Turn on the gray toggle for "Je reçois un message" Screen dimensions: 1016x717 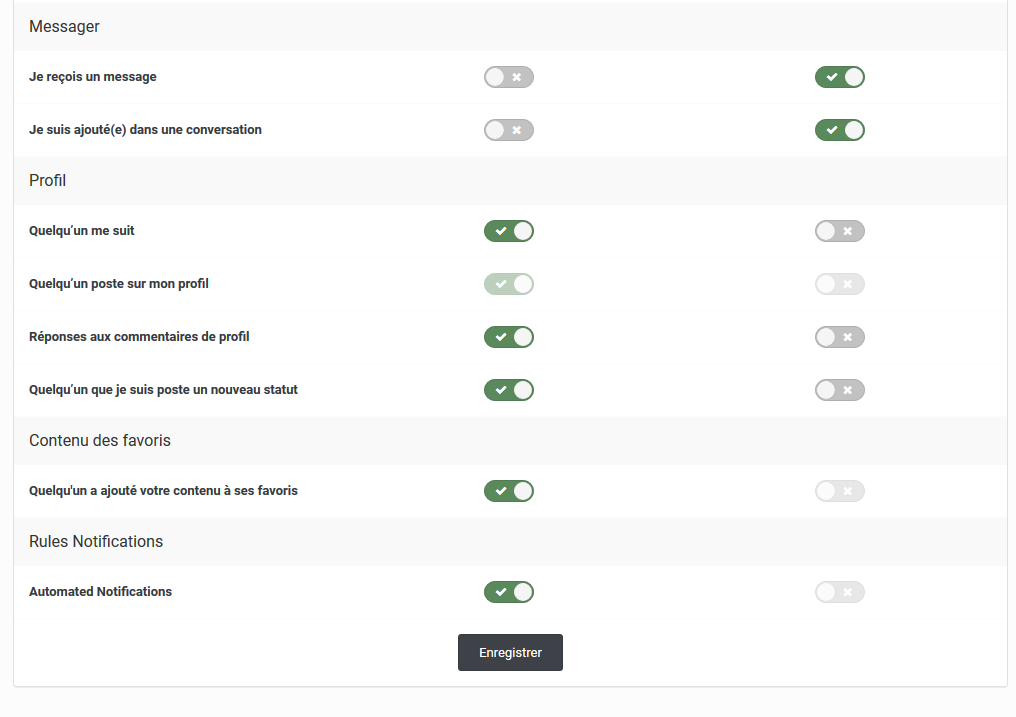pyautogui.click(x=509, y=77)
